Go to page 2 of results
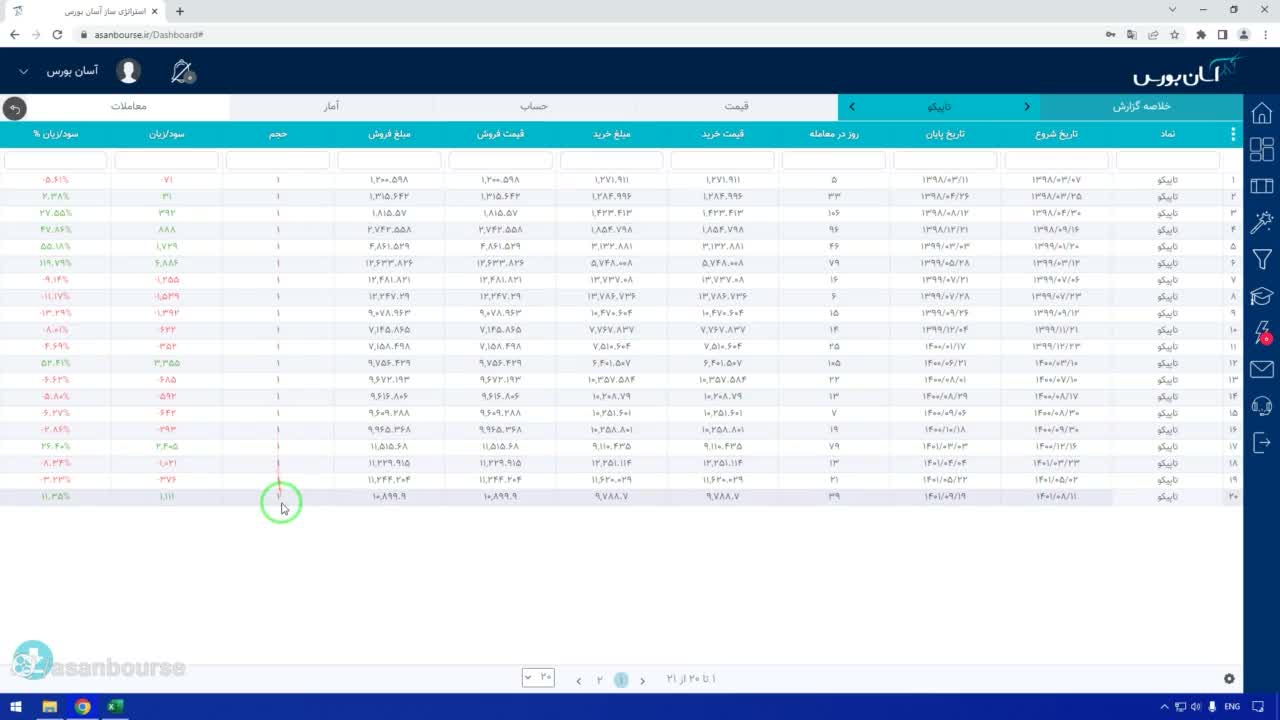This screenshot has width=1280, height=720. [600, 680]
